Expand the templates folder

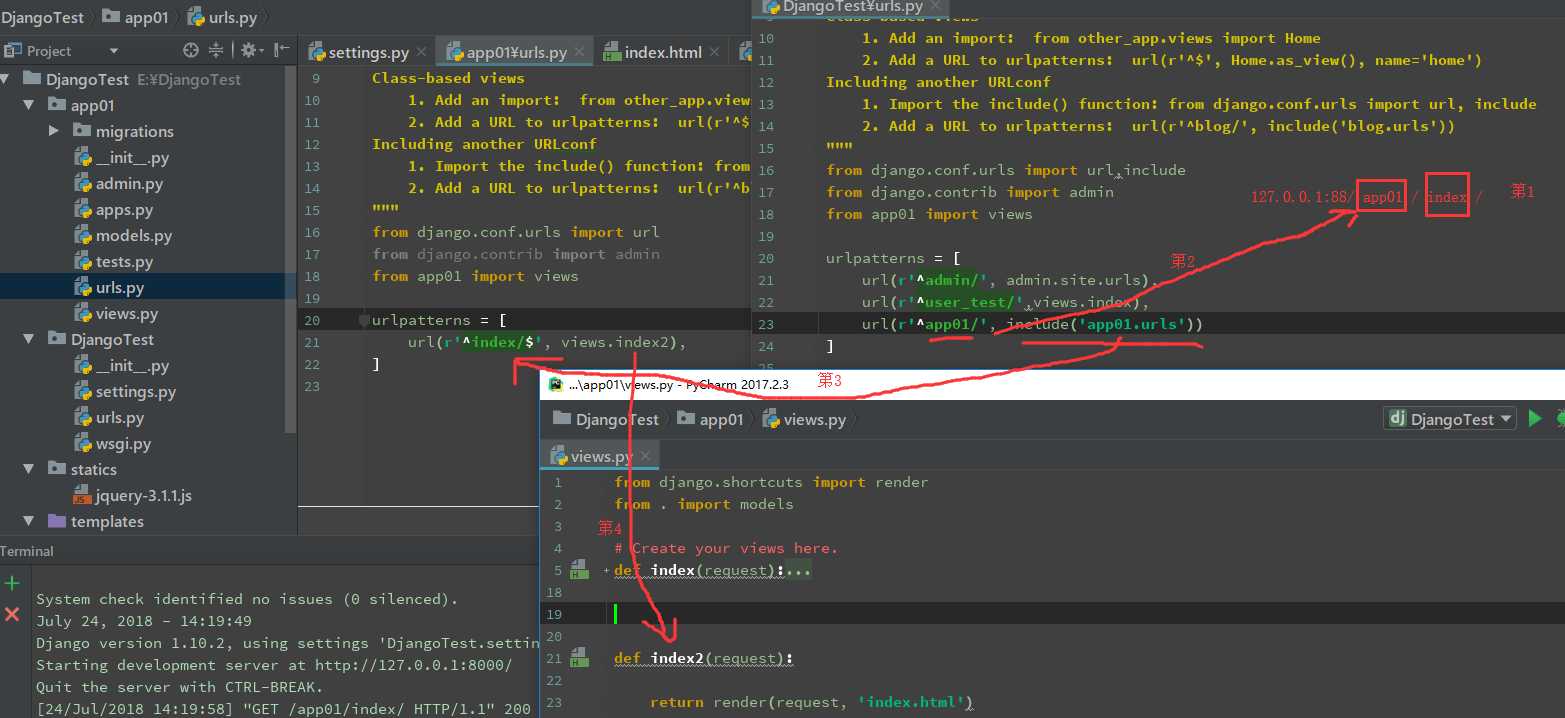[x=29, y=521]
